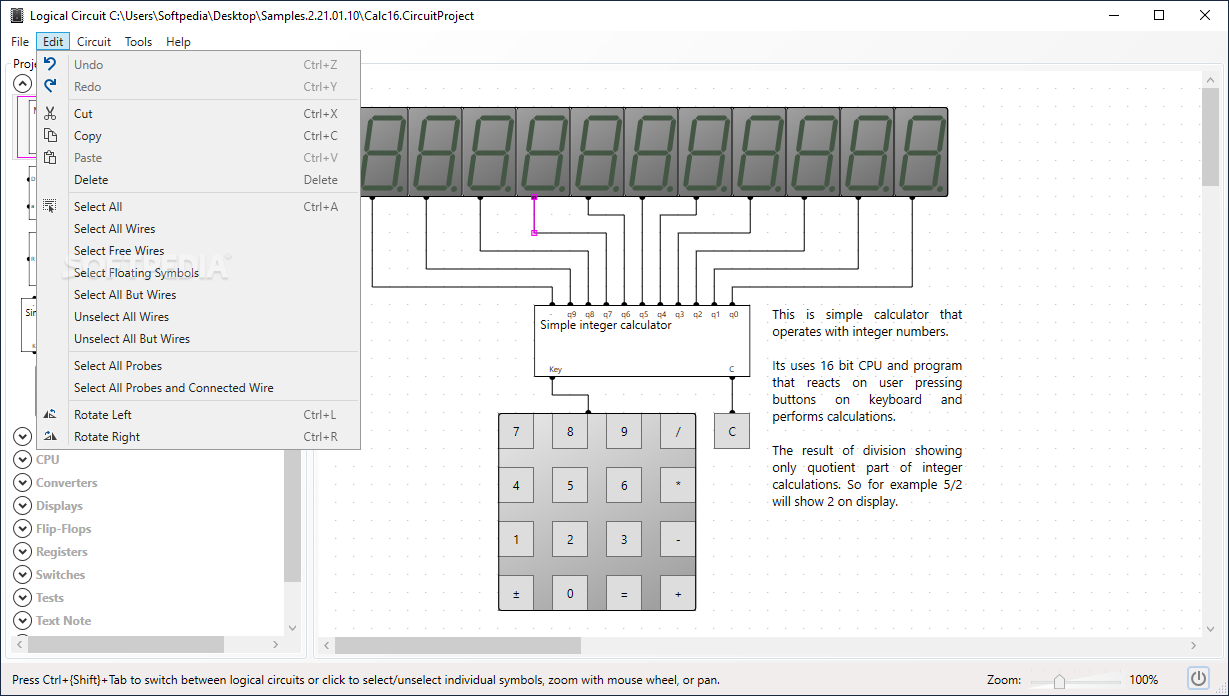Click calculator key 6
The height and width of the screenshot is (696, 1229).
click(624, 486)
